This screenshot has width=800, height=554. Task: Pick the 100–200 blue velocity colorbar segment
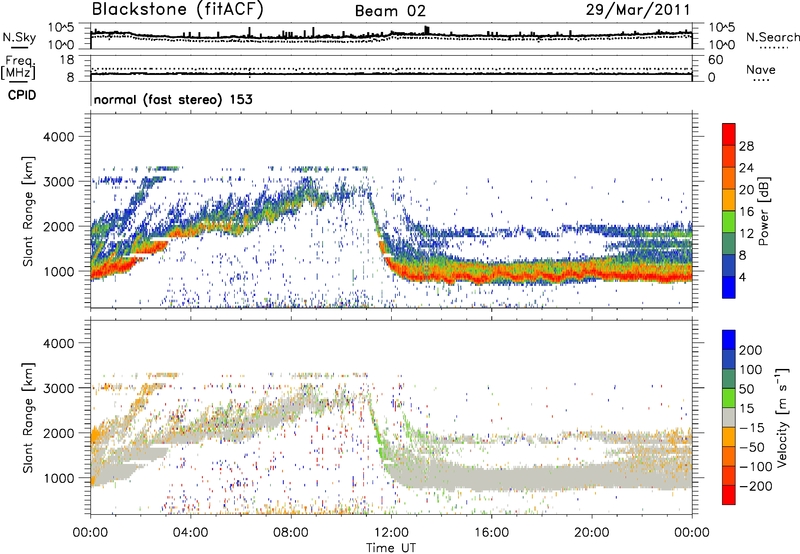point(729,359)
